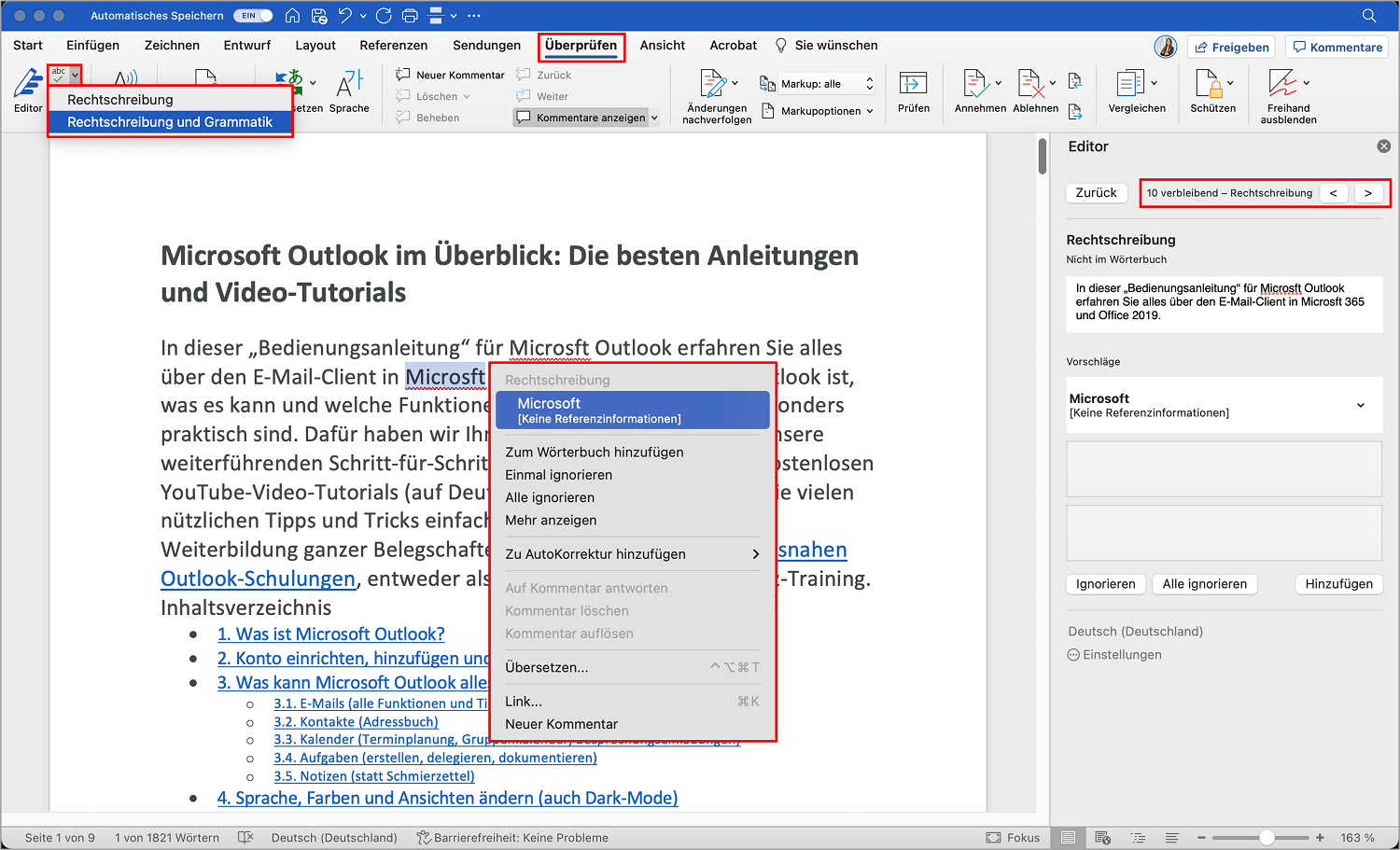The width and height of the screenshot is (1400, 850).
Task: Enable Fokus mode in the status bar
Action: (x=1014, y=838)
